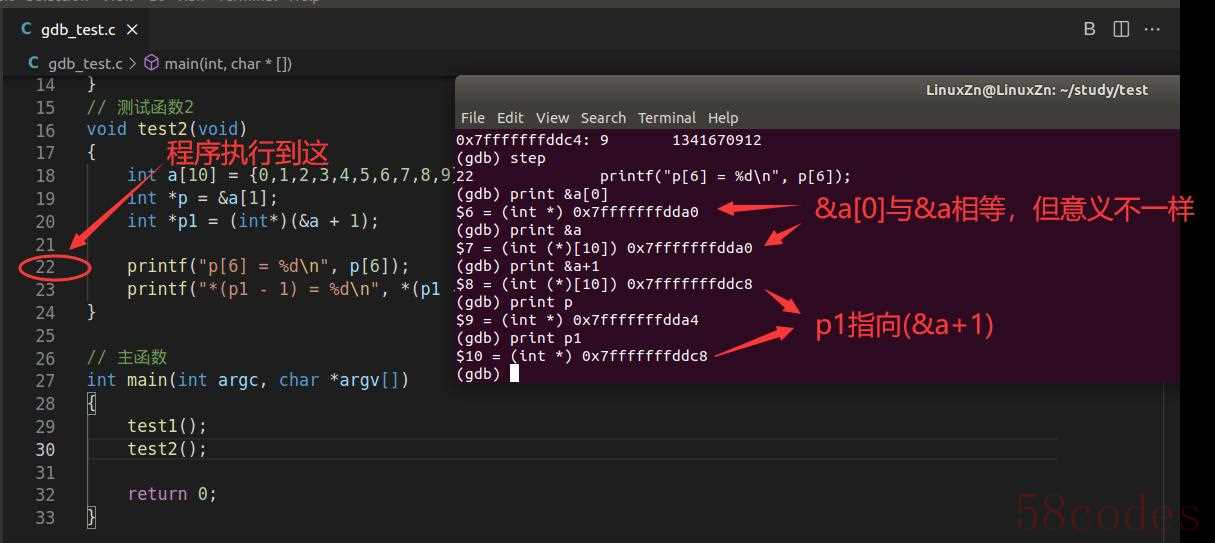Click the terminal line '(gdb) step'
Screen dimensions: 1215x543
pyautogui.click(x=500, y=158)
